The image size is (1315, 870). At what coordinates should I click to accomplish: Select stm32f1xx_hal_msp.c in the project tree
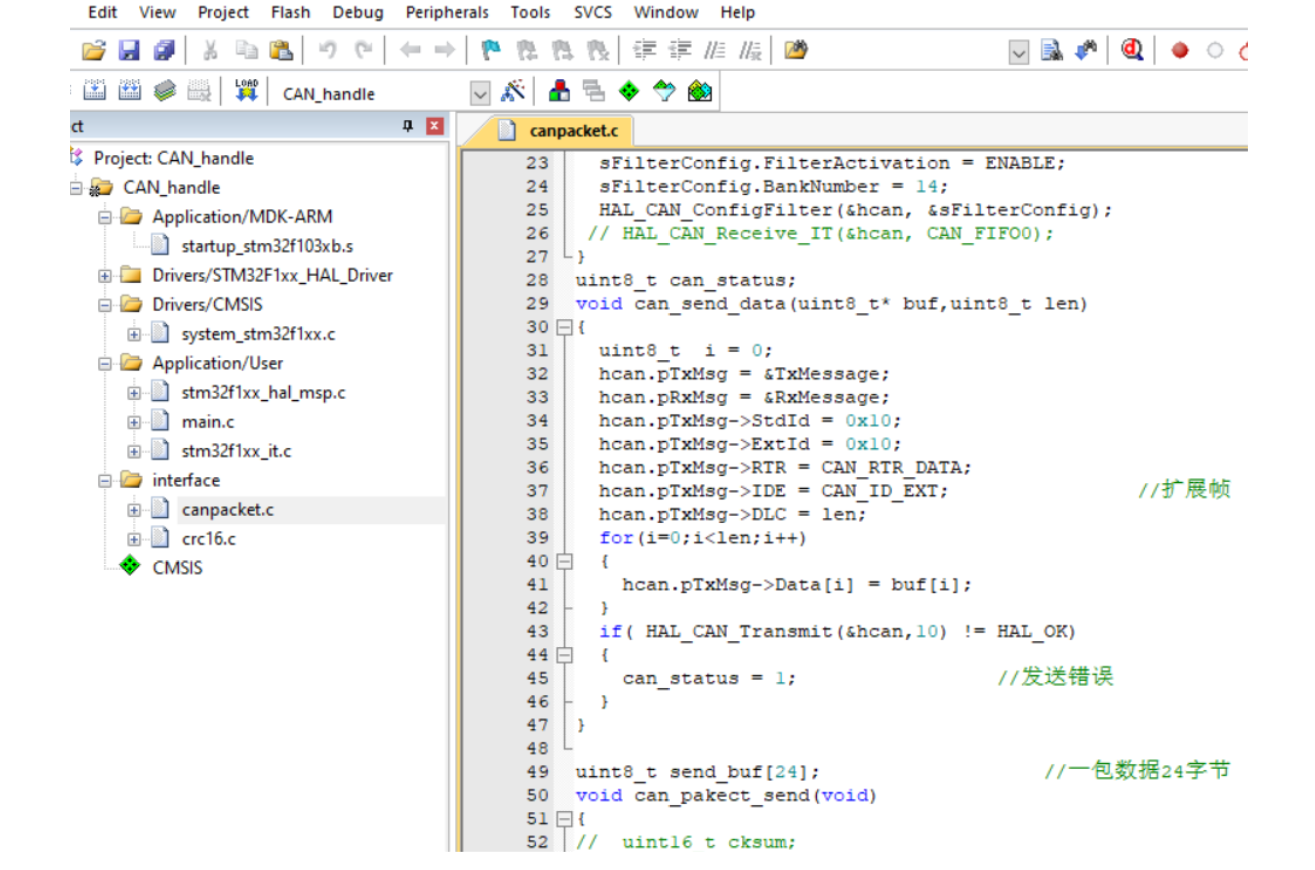pos(264,392)
